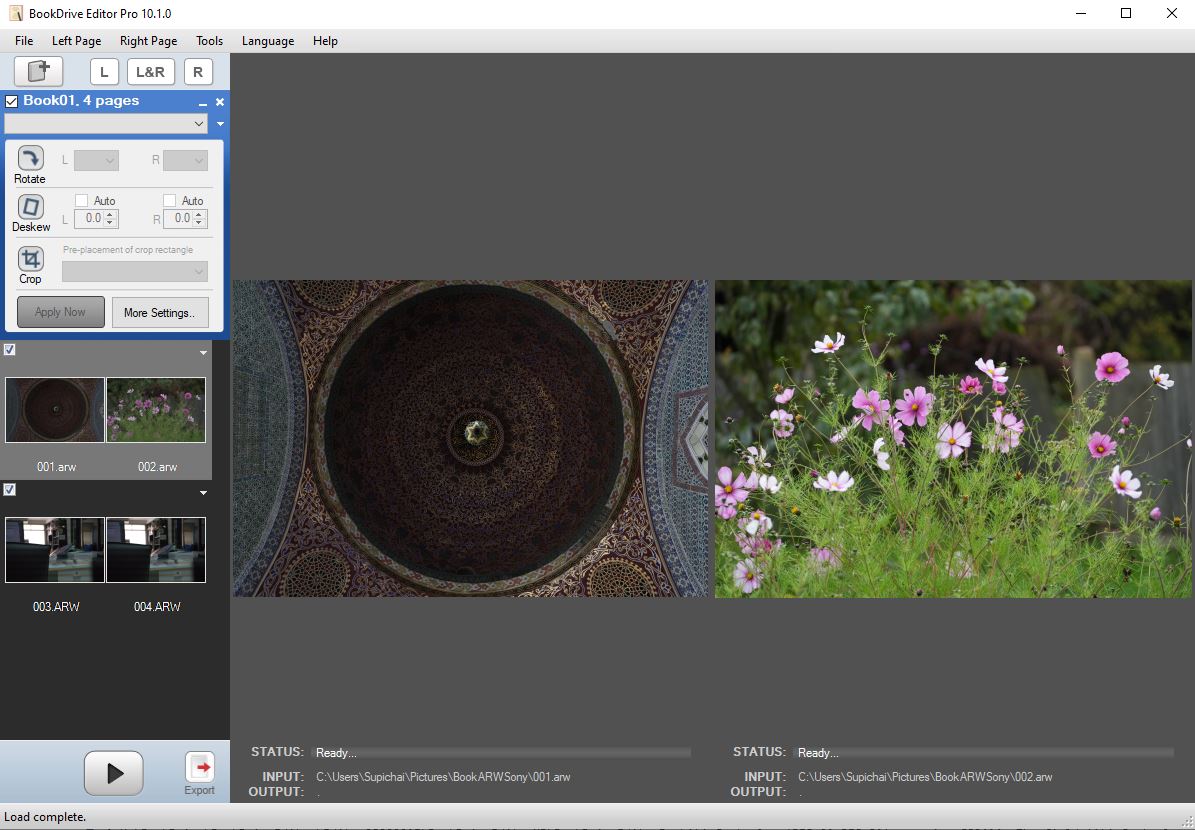Click the add new book icon

38,72
